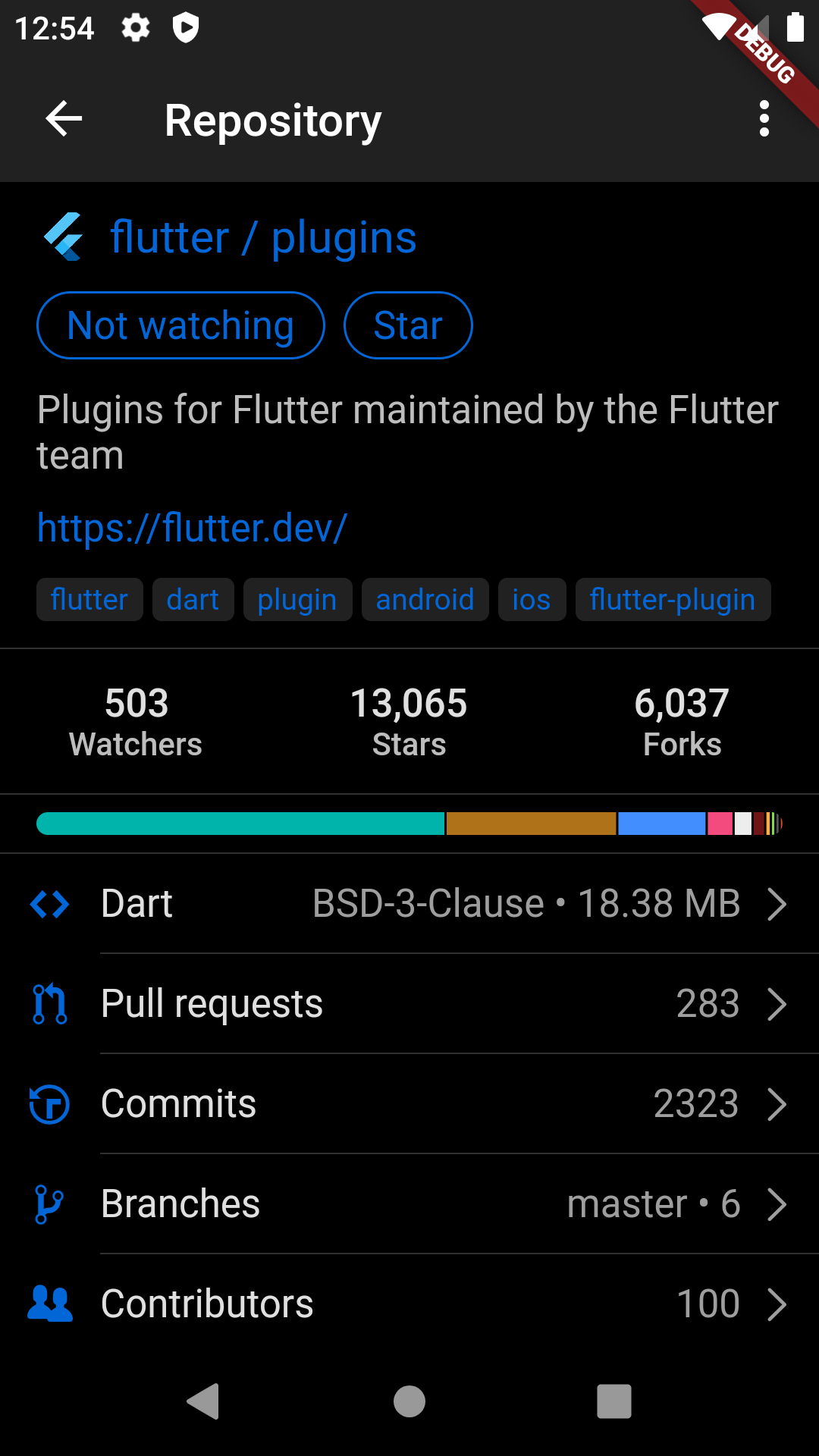The width and height of the screenshot is (819, 1456).
Task: View the 13,065 Stars count
Action: [x=409, y=721]
